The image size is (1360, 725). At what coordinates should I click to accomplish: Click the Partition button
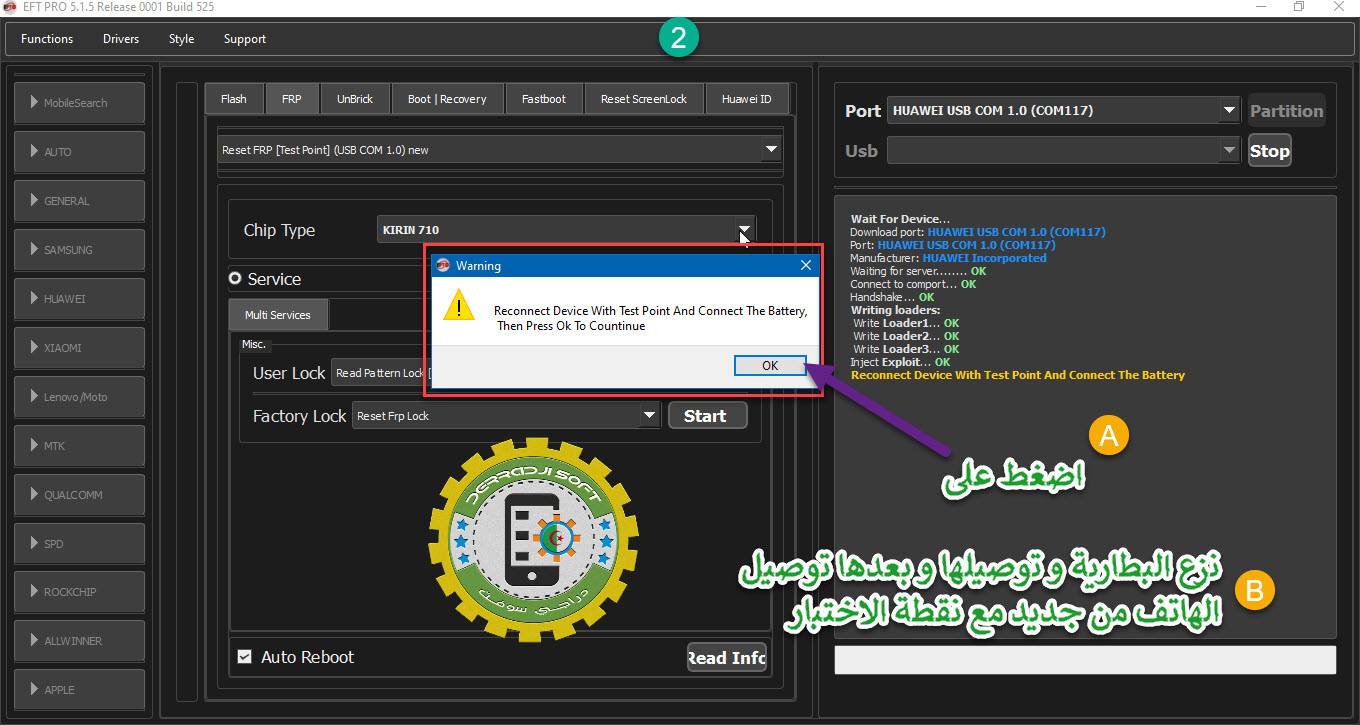pyautogui.click(x=1286, y=111)
